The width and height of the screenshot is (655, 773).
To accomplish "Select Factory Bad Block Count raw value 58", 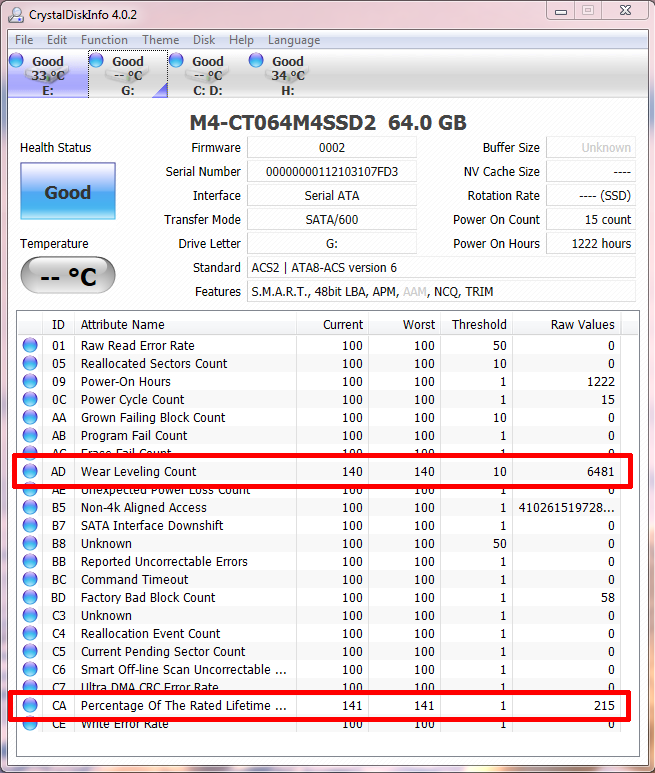I will coord(608,597).
